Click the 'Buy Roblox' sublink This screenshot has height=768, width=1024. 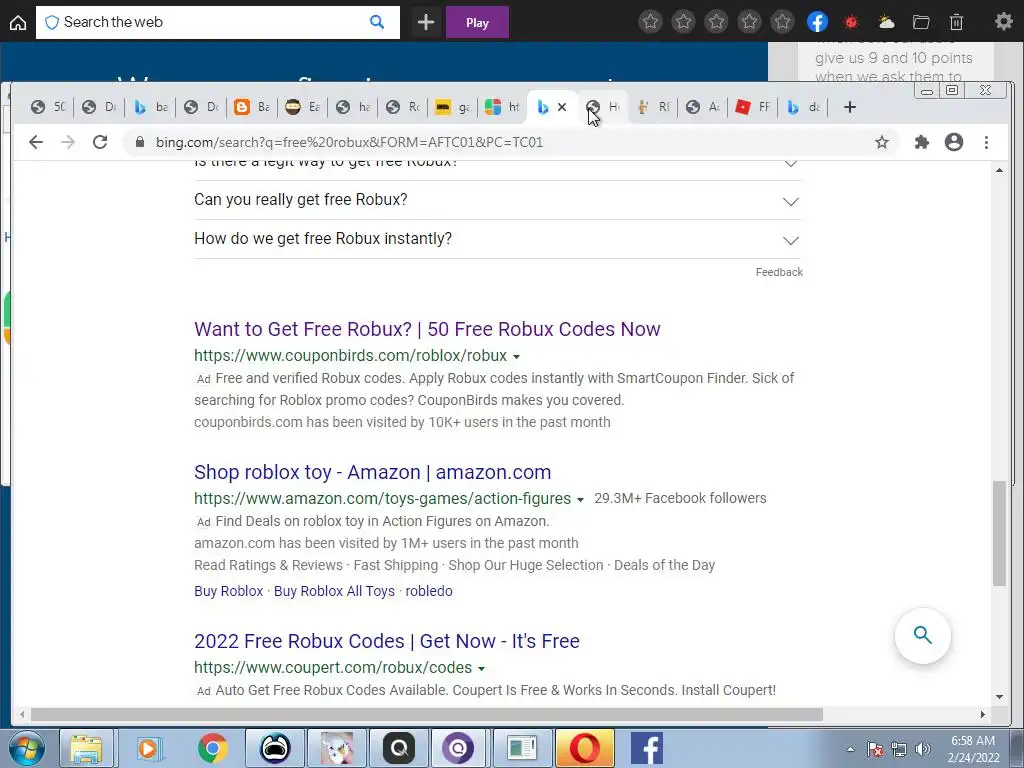tap(229, 591)
